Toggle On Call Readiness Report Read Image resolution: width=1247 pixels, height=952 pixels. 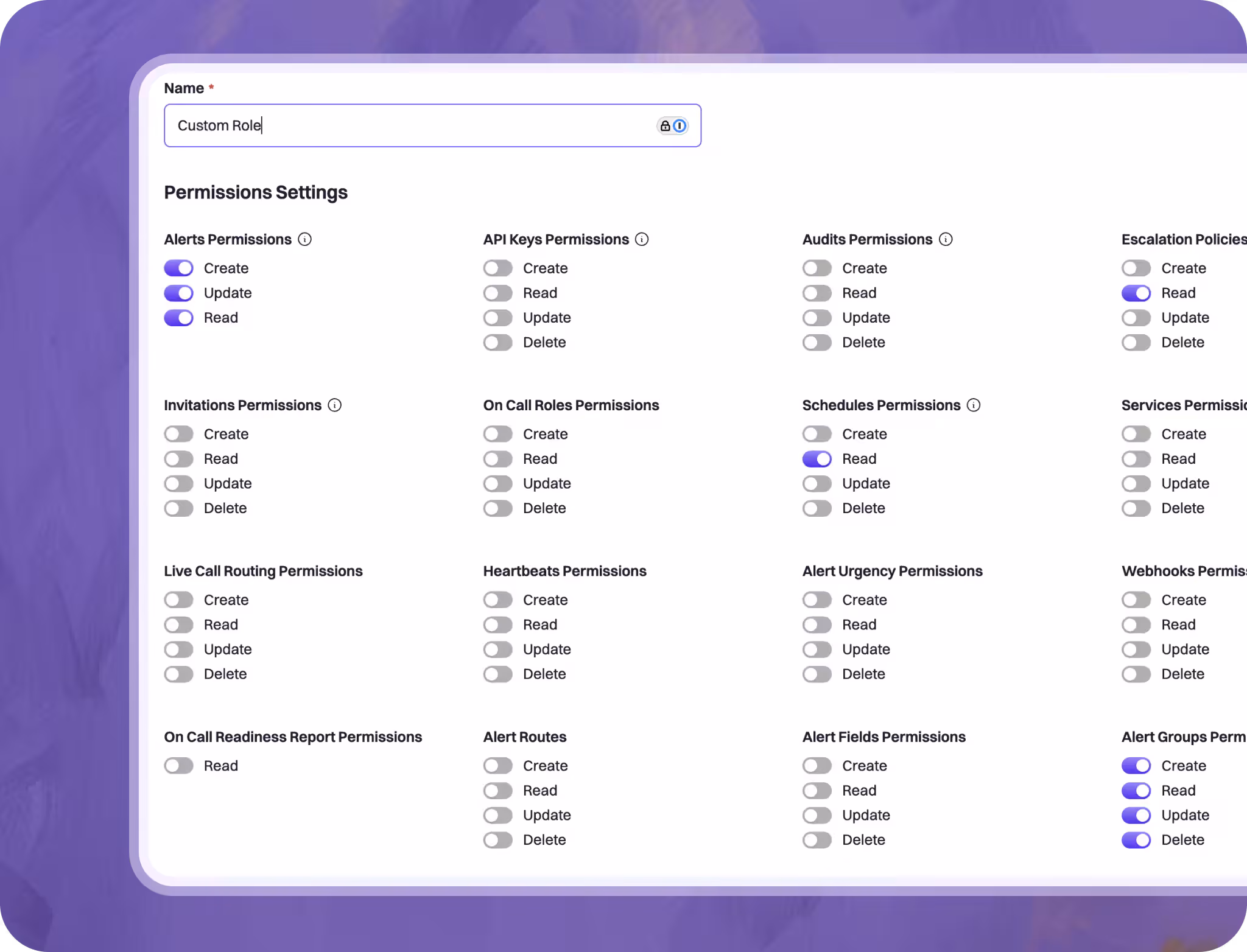pyautogui.click(x=178, y=766)
